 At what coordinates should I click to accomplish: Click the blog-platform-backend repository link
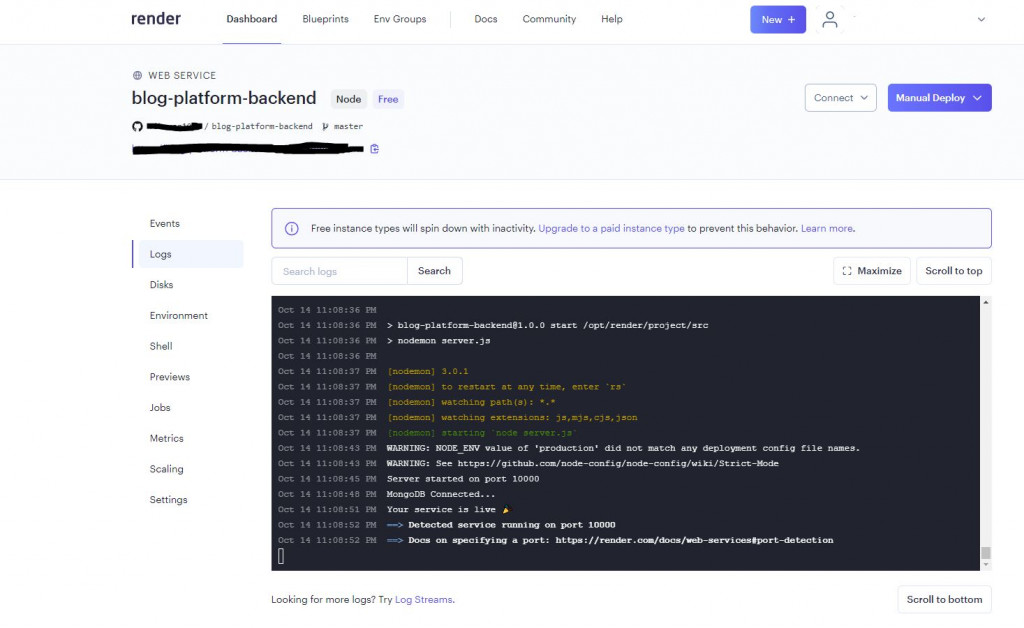coord(262,126)
